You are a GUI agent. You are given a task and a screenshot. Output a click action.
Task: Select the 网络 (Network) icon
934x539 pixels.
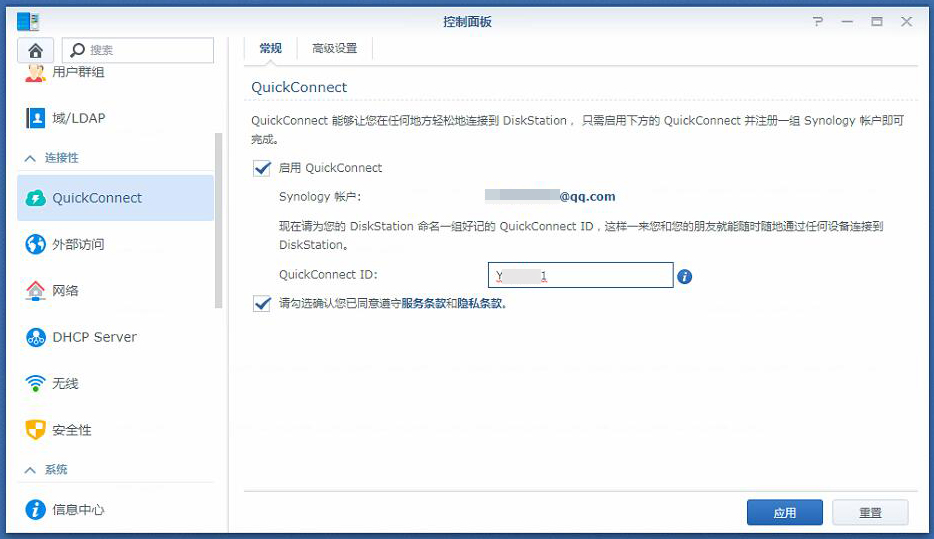click(36, 291)
